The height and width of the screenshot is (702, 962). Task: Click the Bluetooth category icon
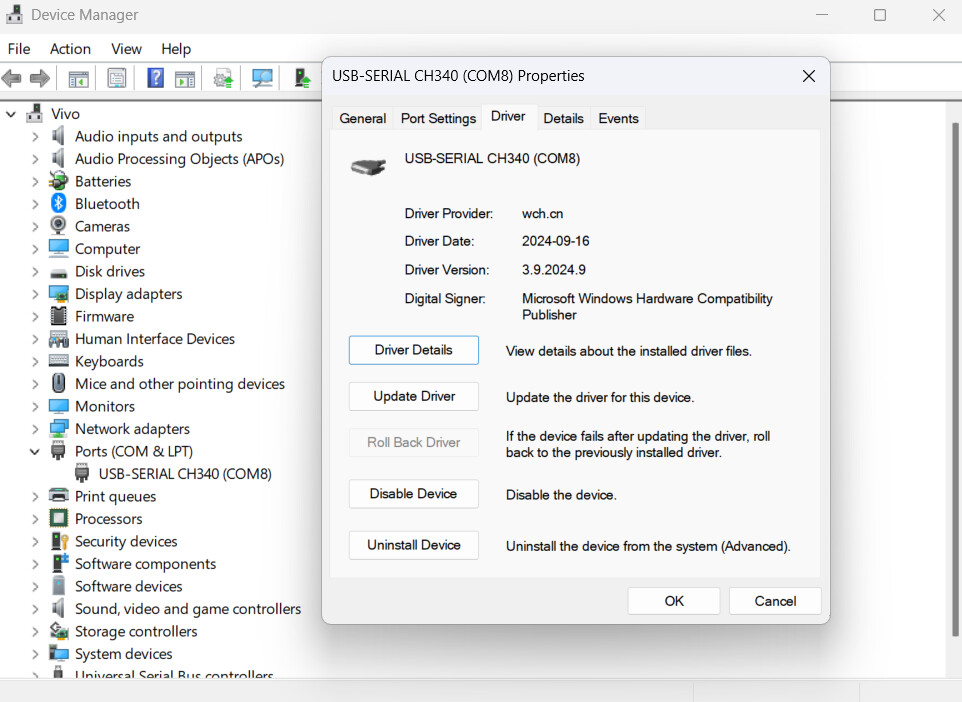58,203
